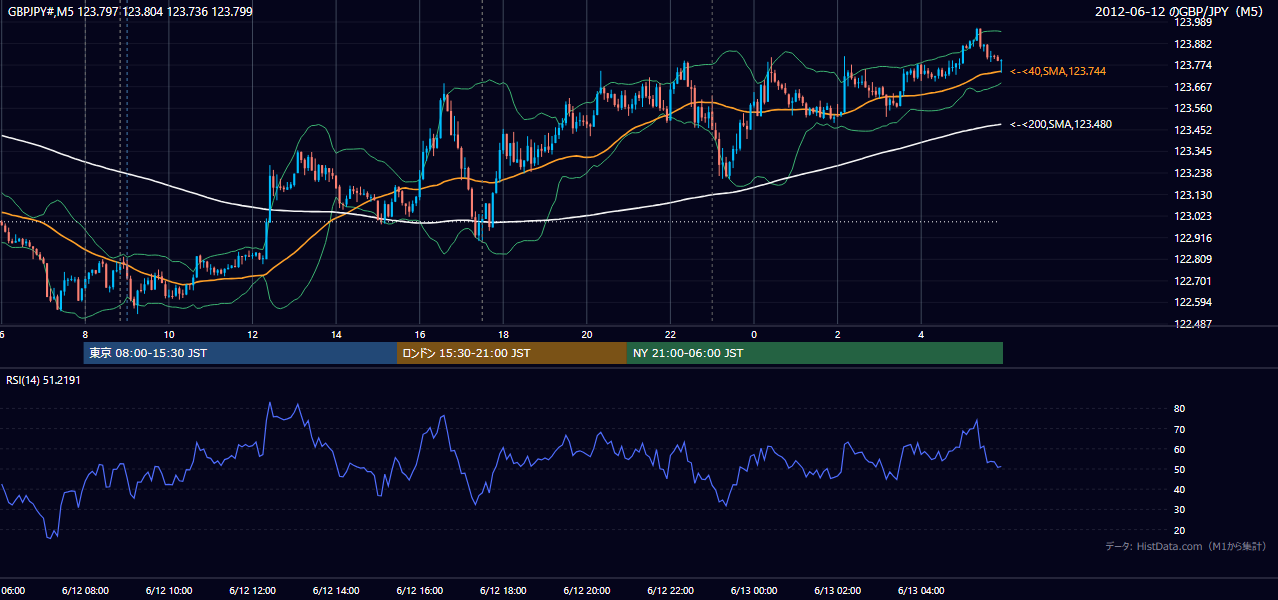This screenshot has width=1278, height=600.
Task: Click the '6/13 04:00' bottom date label
Action: pyautogui.click(x=921, y=591)
